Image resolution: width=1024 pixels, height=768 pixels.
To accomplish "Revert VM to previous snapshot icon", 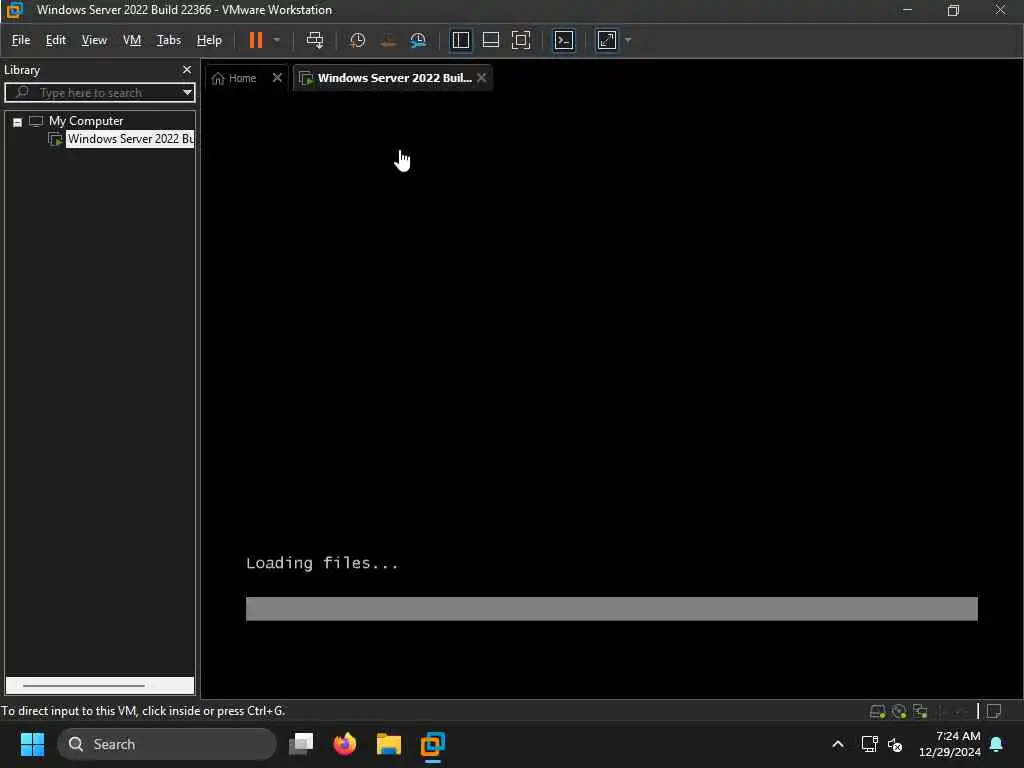I will coord(388,40).
